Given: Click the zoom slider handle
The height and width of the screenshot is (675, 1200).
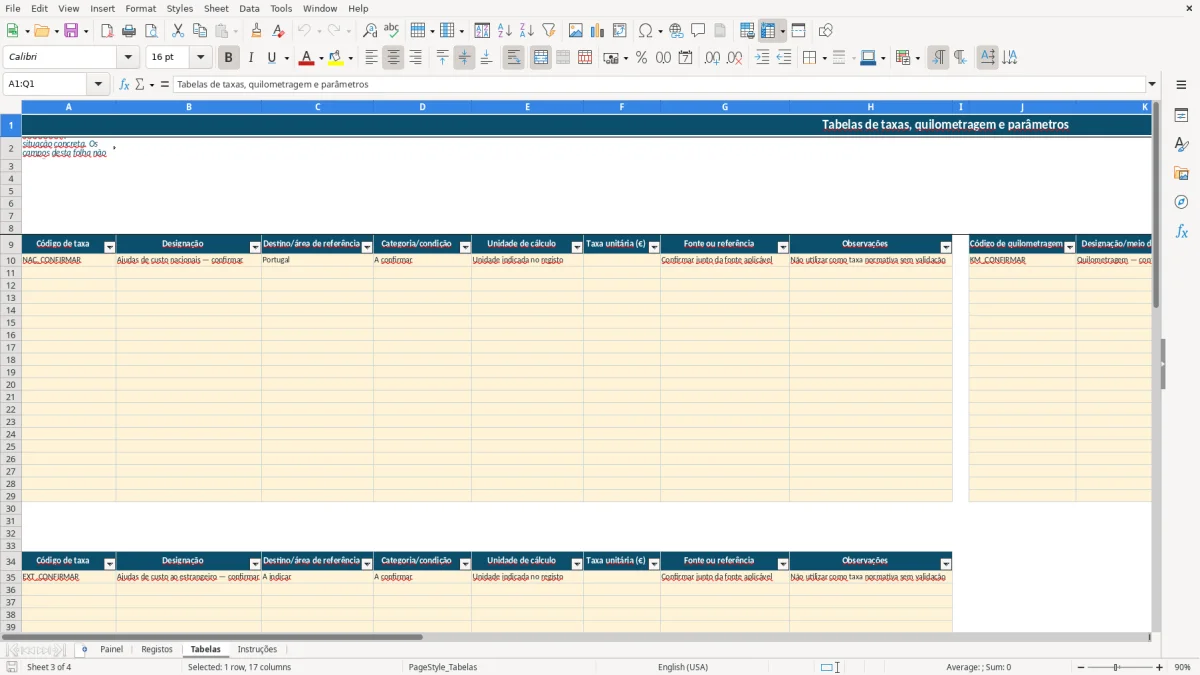Looking at the screenshot, I should click(1117, 667).
